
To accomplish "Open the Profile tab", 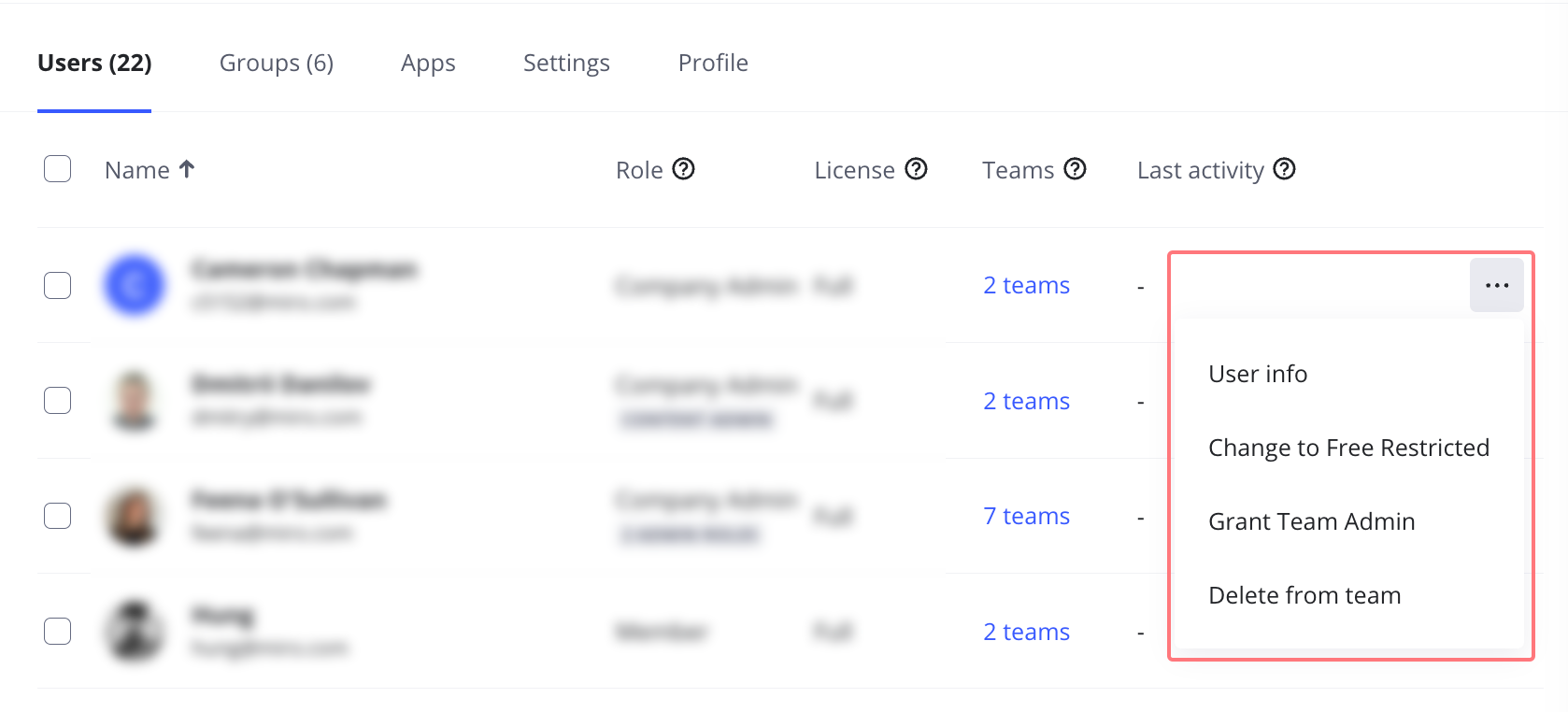I will tap(713, 63).
